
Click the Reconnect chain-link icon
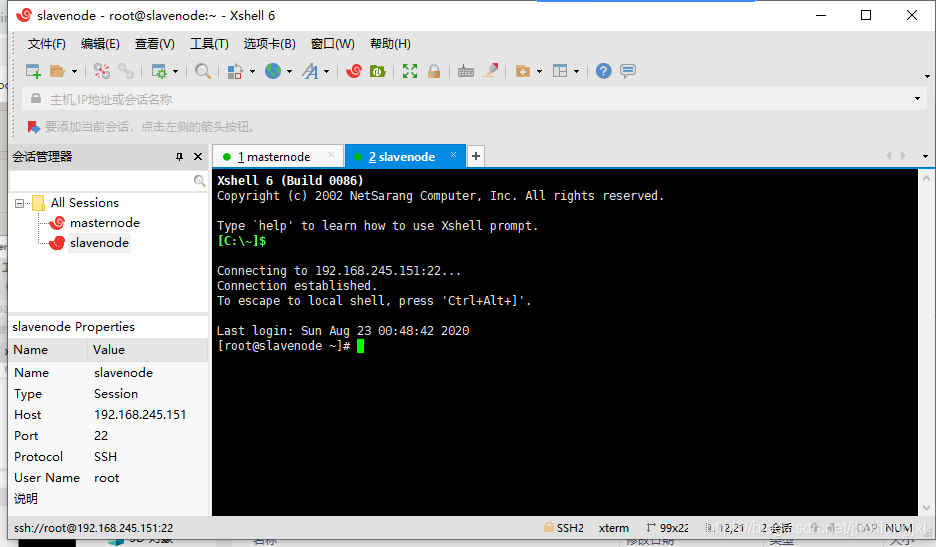click(x=126, y=72)
